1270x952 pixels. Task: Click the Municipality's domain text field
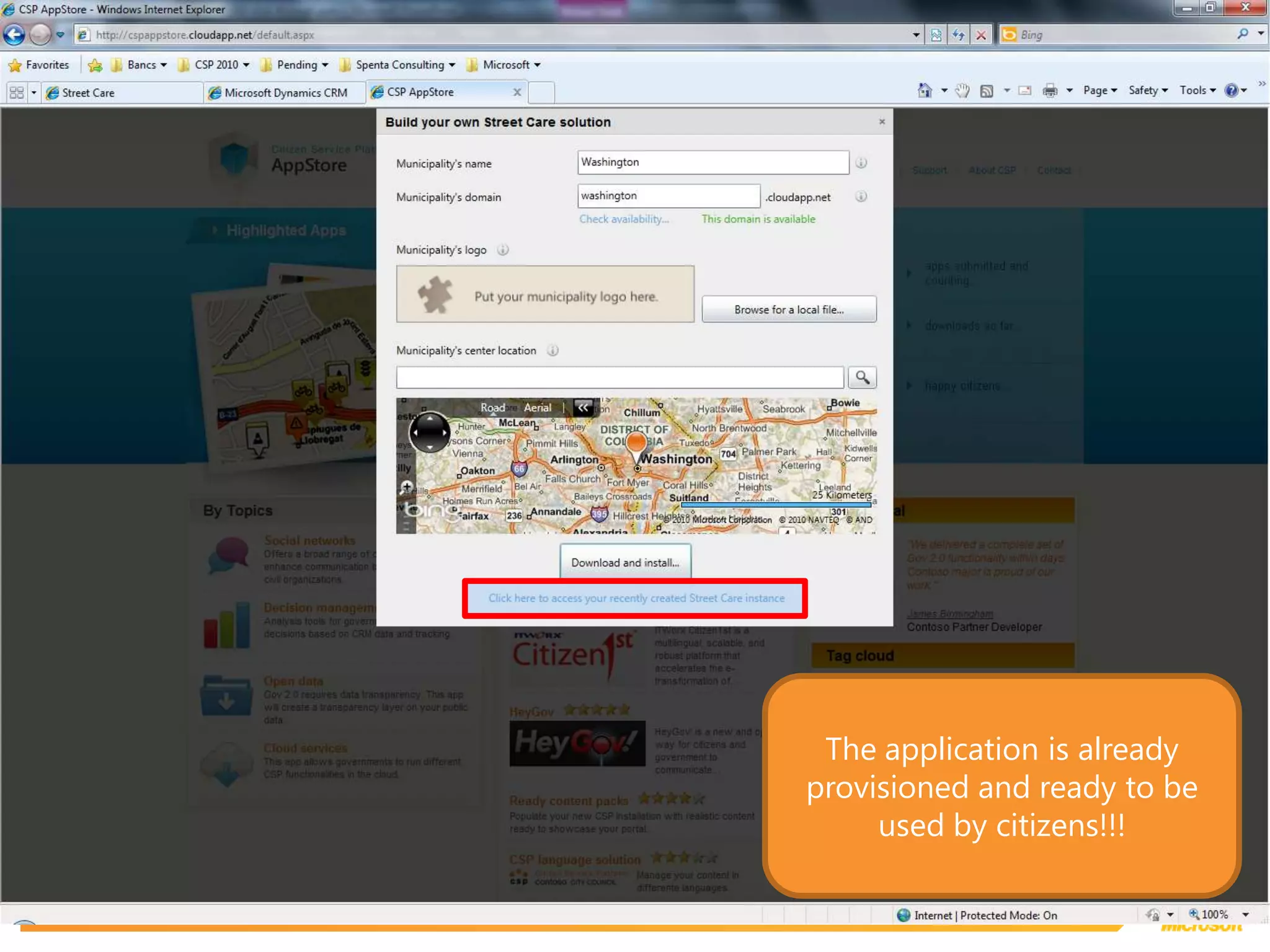[668, 196]
